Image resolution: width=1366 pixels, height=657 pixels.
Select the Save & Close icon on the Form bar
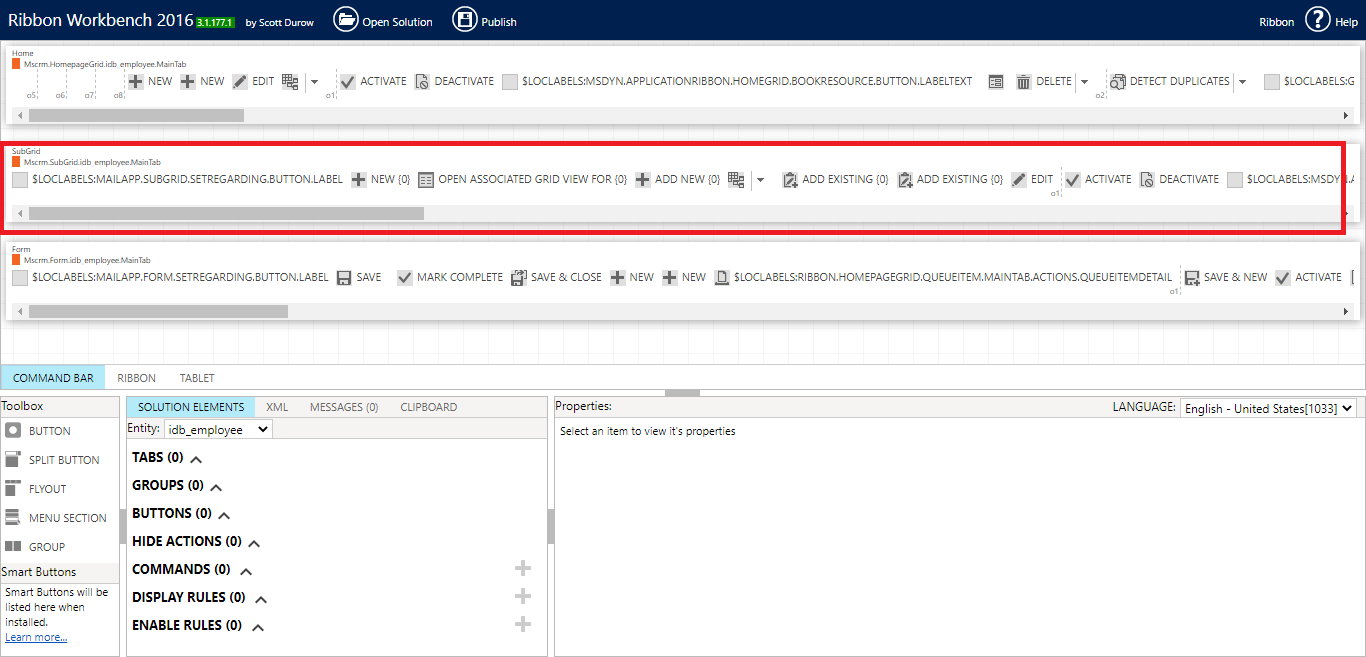[519, 277]
